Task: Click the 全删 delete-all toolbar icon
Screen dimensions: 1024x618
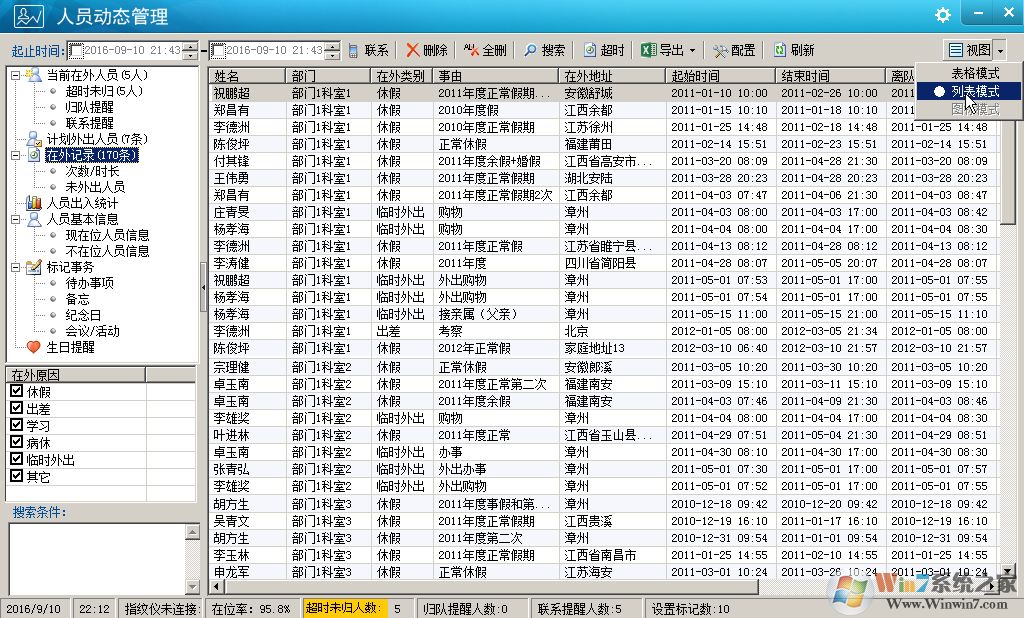Action: (471, 50)
